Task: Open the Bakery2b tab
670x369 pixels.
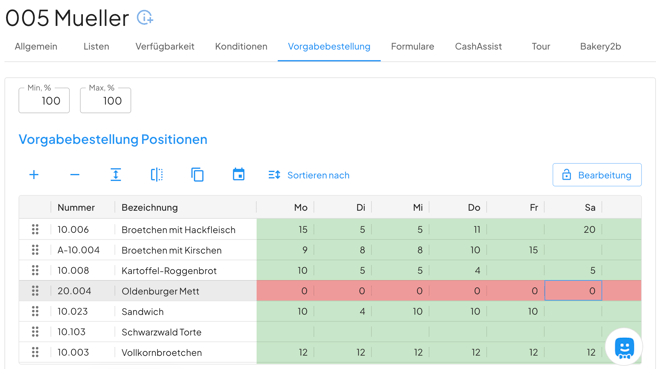Action: tap(600, 47)
